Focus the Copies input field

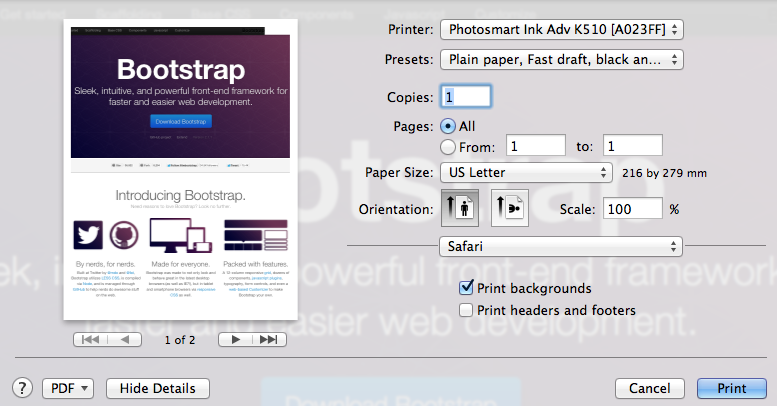(x=466, y=97)
